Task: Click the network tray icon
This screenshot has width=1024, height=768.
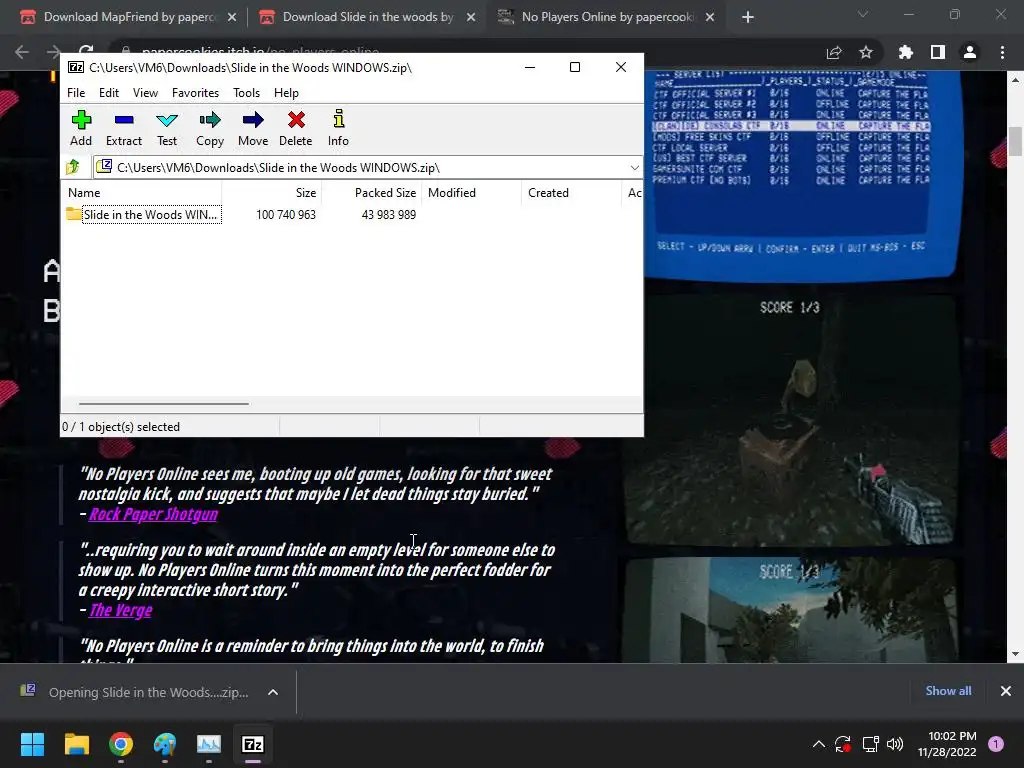Action: click(x=870, y=744)
